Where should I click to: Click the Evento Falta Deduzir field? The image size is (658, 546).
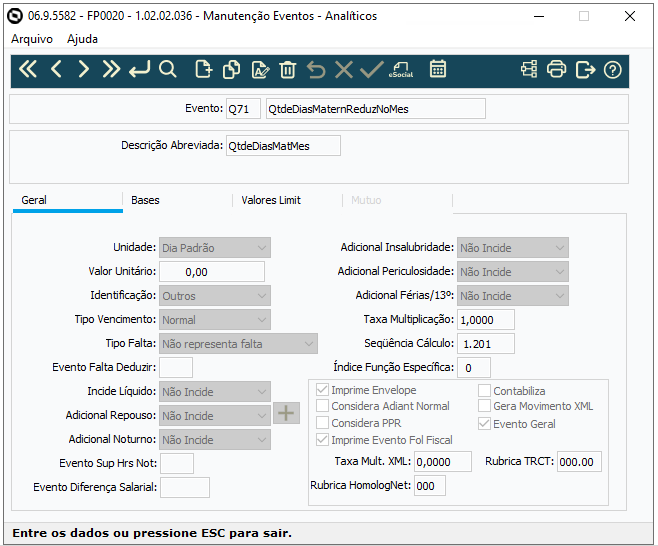coord(176,367)
